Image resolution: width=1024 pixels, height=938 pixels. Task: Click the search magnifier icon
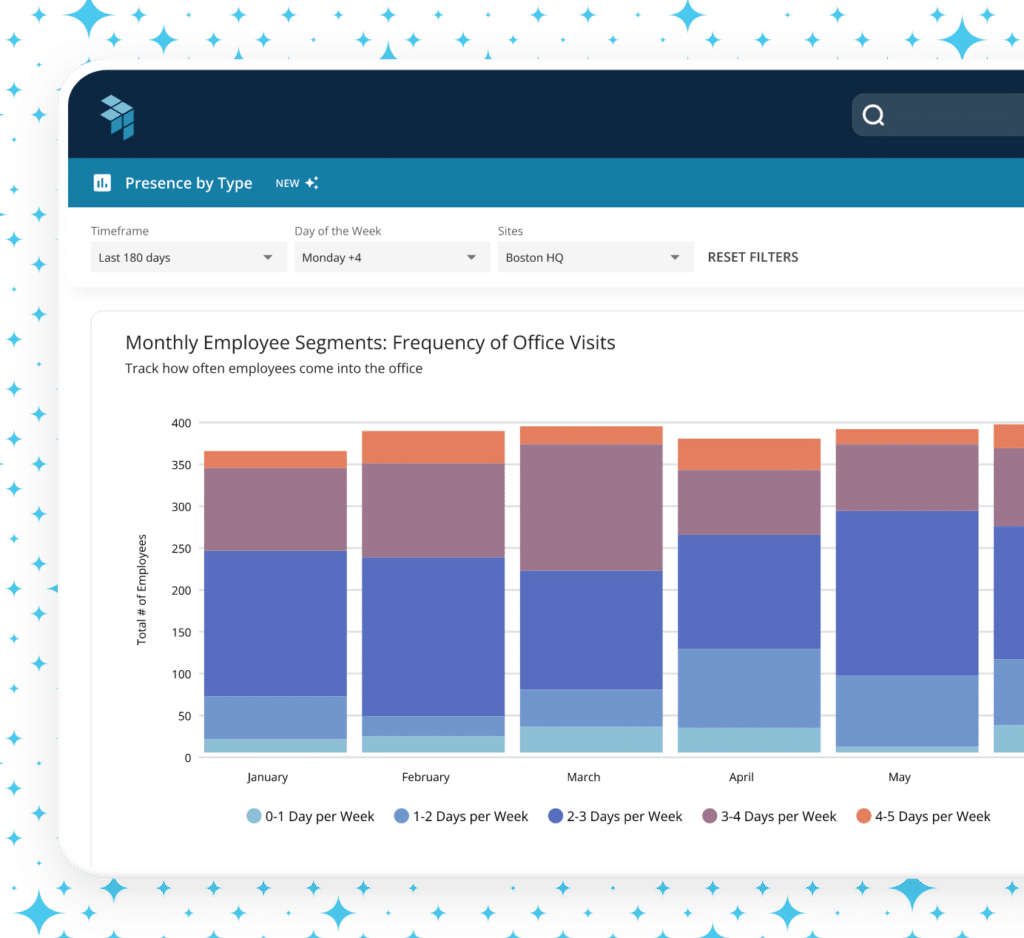874,115
